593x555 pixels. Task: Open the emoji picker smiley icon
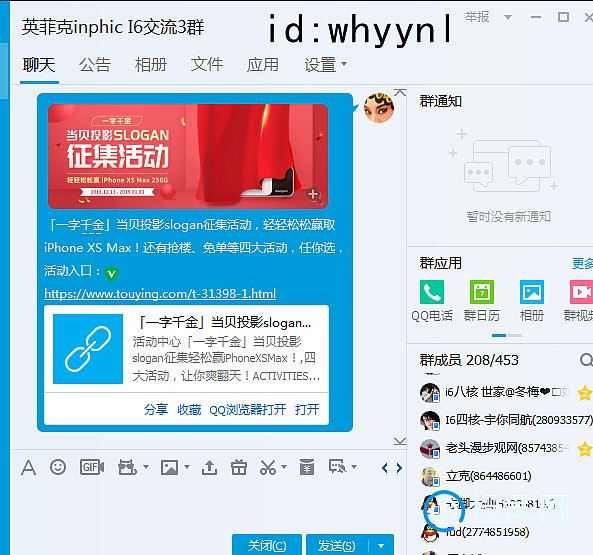click(x=58, y=467)
